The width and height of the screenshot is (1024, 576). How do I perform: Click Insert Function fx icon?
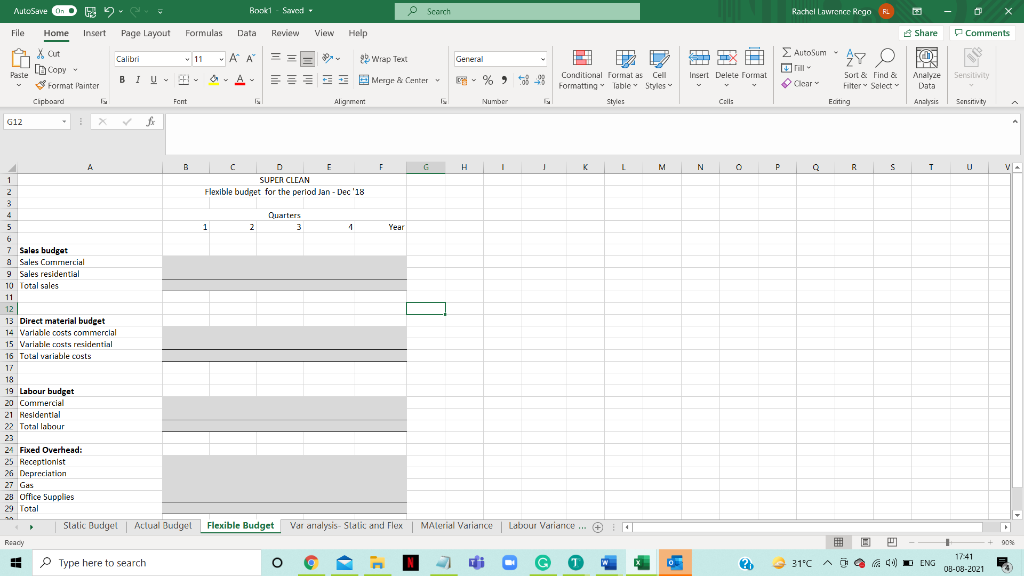tap(150, 121)
